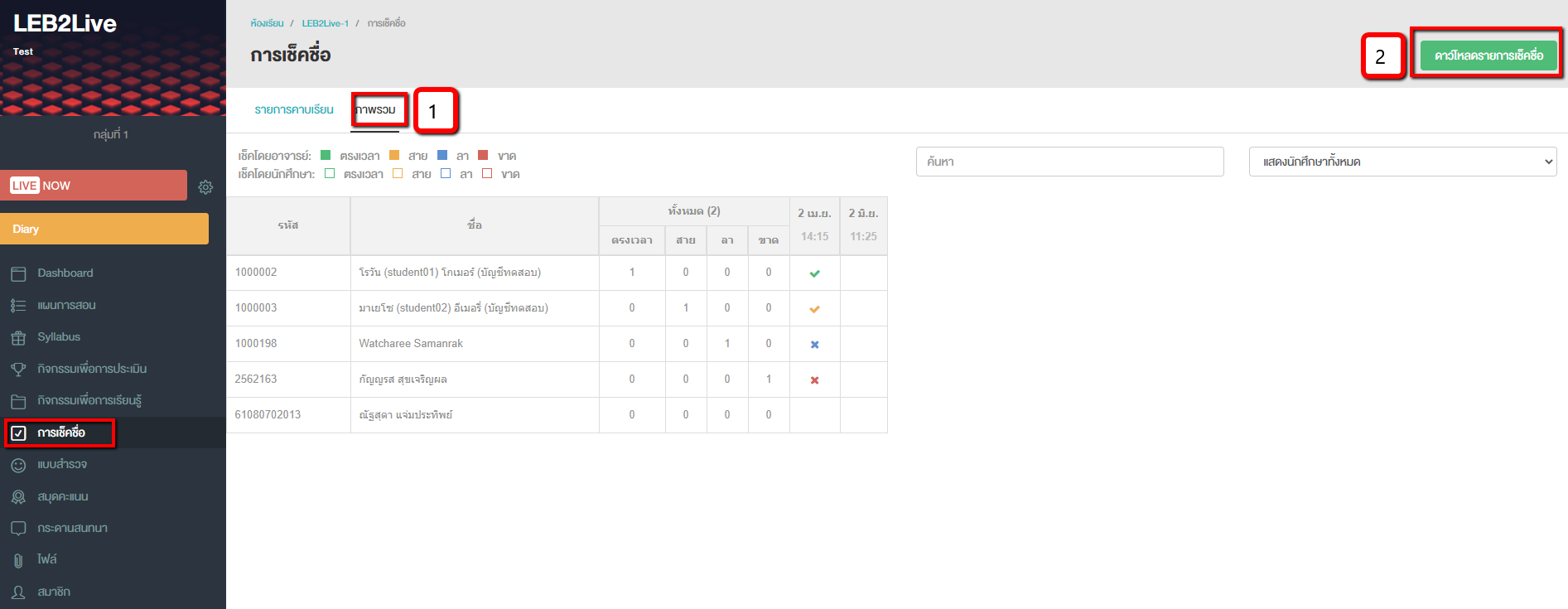Click student-checked ขาด outlined red box
1568x609 pixels.
tap(487, 173)
